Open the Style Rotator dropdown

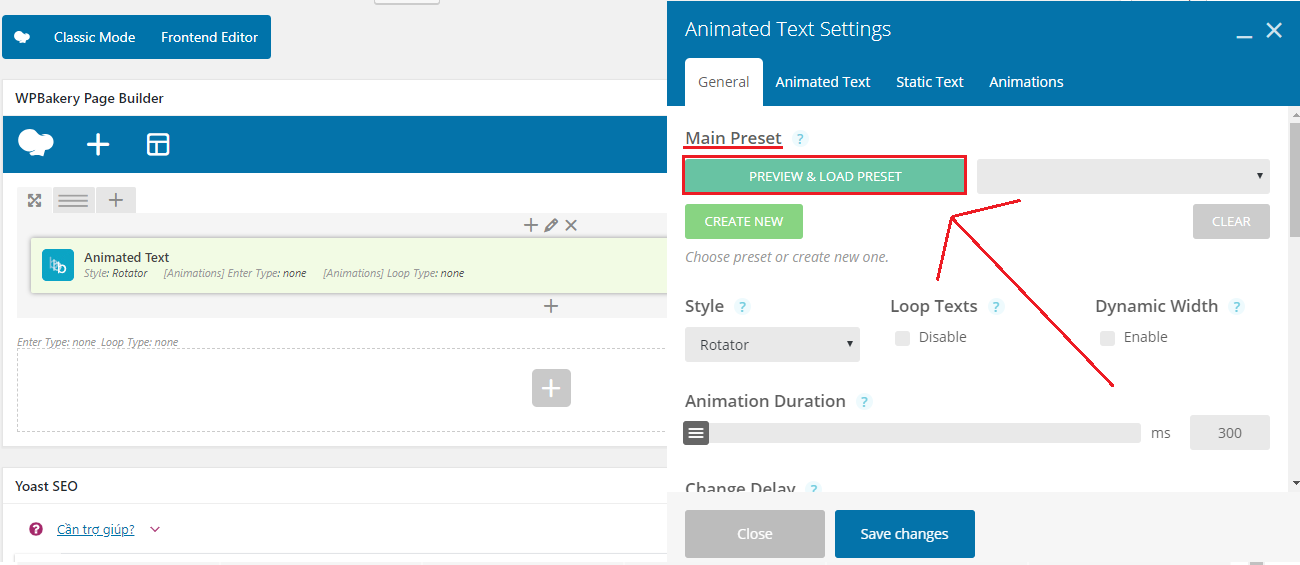coord(772,344)
